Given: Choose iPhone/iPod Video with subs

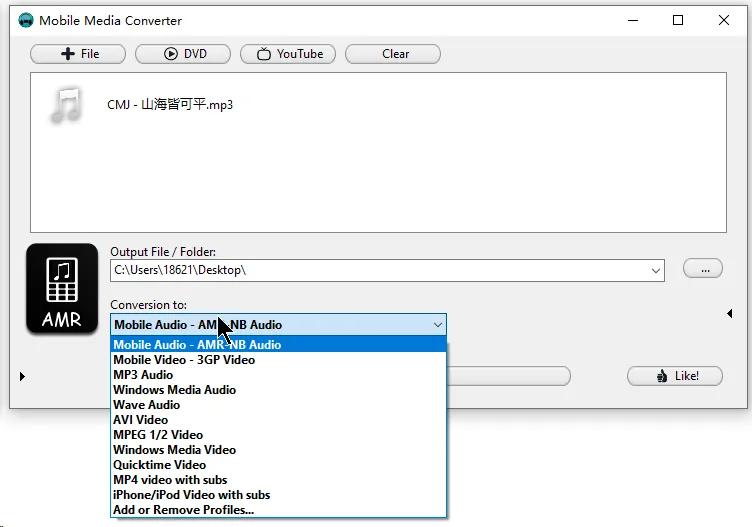Looking at the screenshot, I should click(191, 495).
